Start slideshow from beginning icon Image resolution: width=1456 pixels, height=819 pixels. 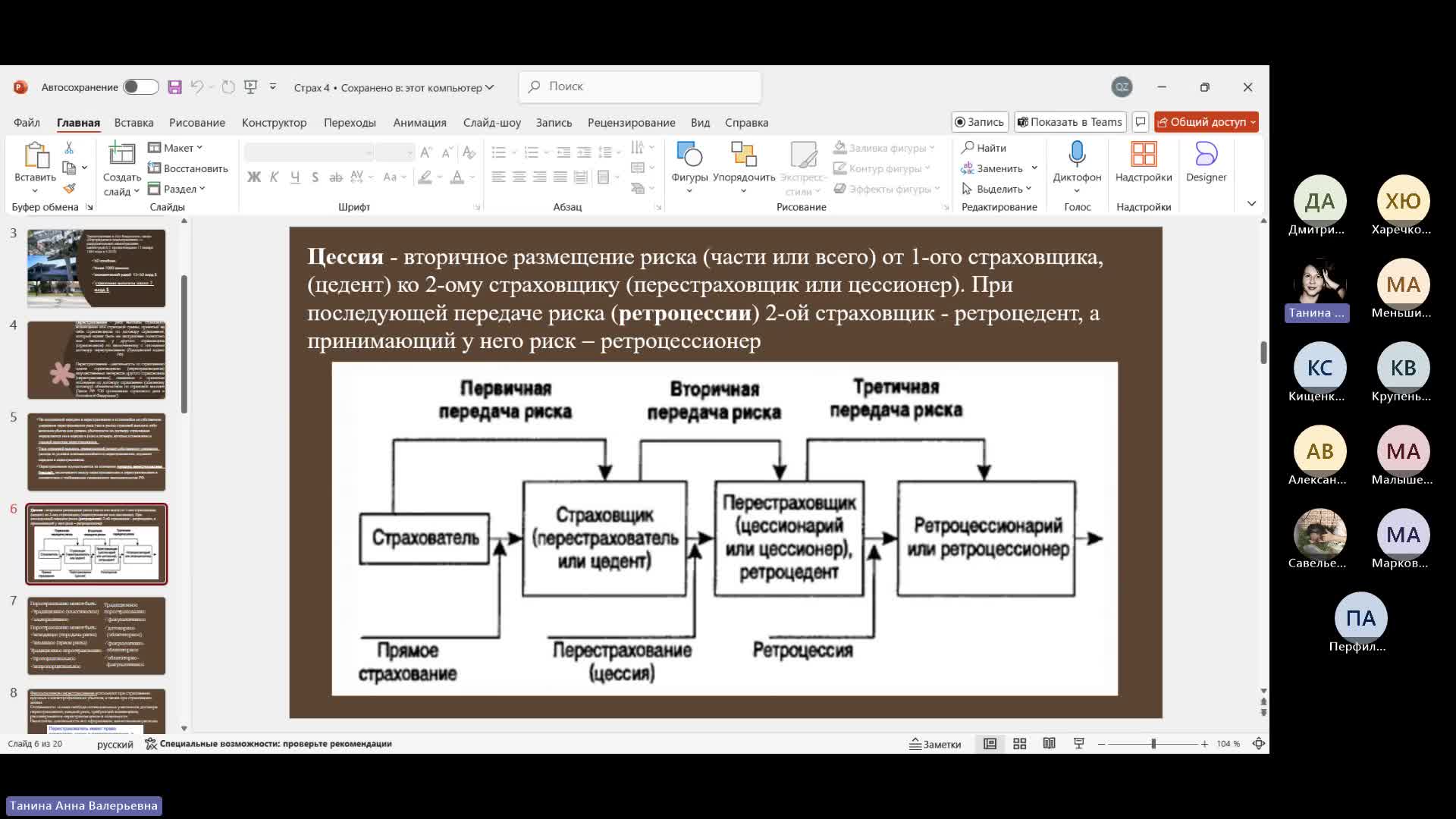[x=251, y=87]
